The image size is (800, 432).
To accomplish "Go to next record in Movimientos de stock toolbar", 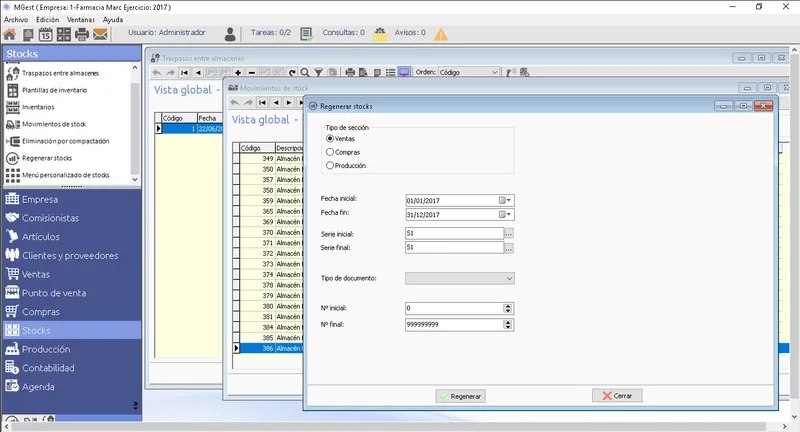I will [289, 103].
